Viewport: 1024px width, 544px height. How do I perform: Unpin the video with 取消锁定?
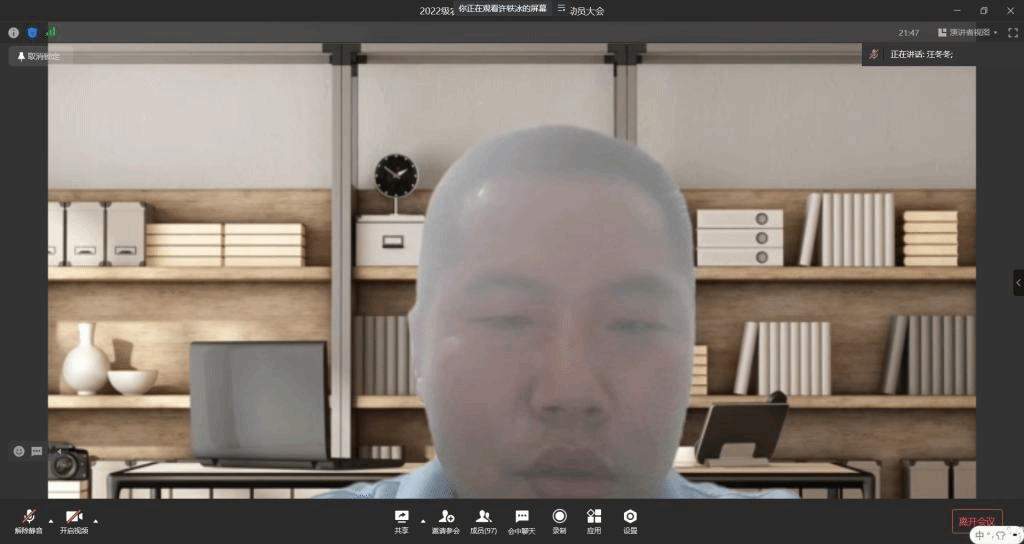click(39, 56)
